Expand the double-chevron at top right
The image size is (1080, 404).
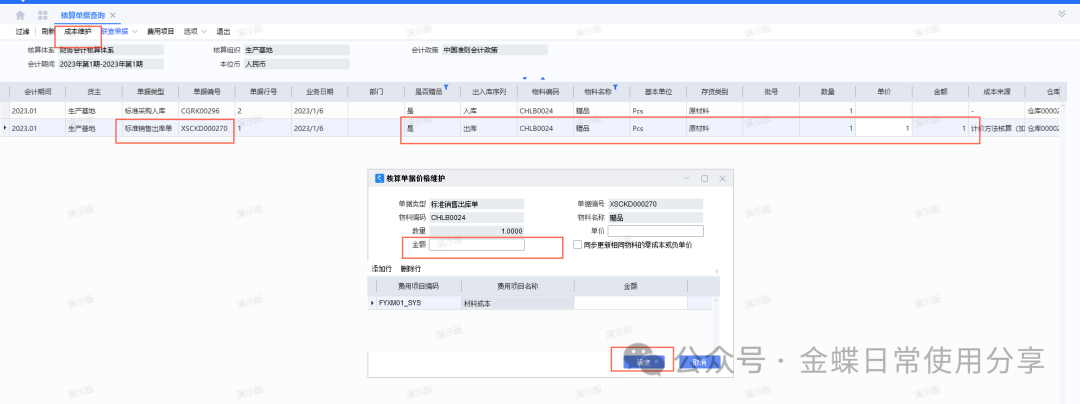pos(1061,15)
